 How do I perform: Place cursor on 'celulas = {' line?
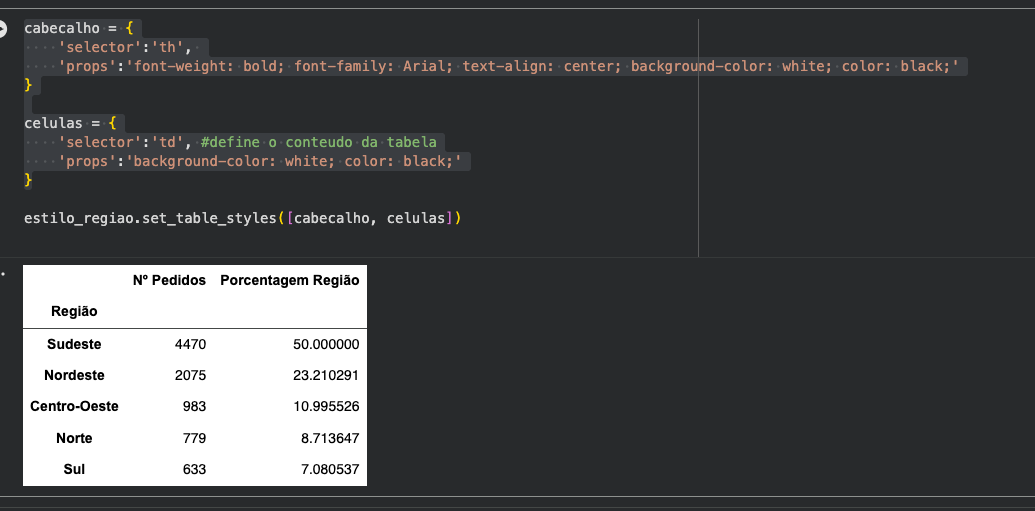(x=71, y=123)
